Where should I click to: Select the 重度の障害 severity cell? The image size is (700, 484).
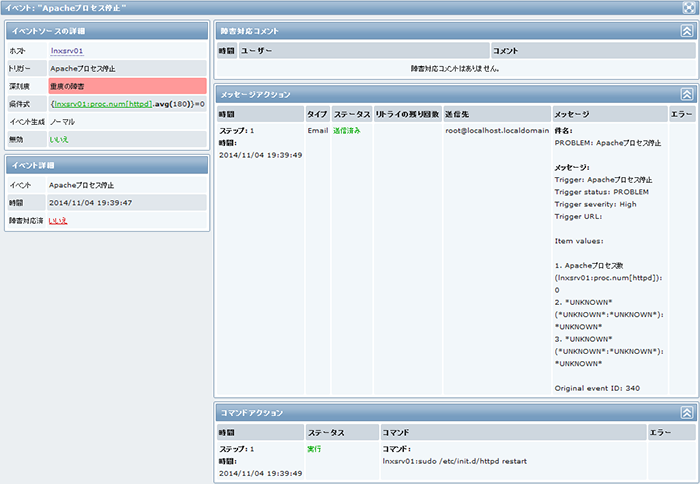(x=128, y=86)
